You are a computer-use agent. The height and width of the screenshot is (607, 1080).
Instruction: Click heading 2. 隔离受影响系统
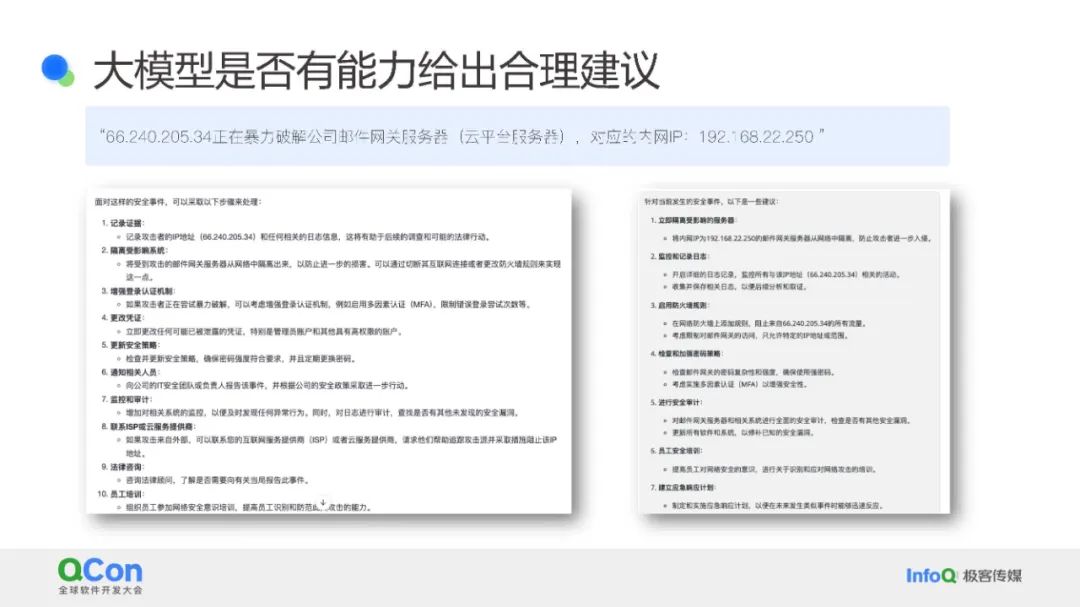click(x=134, y=250)
